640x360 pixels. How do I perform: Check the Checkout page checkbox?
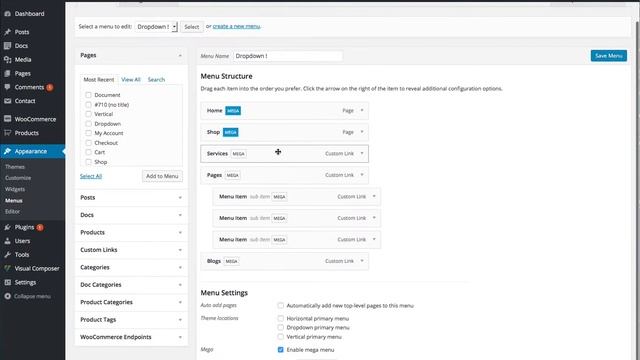click(88, 142)
